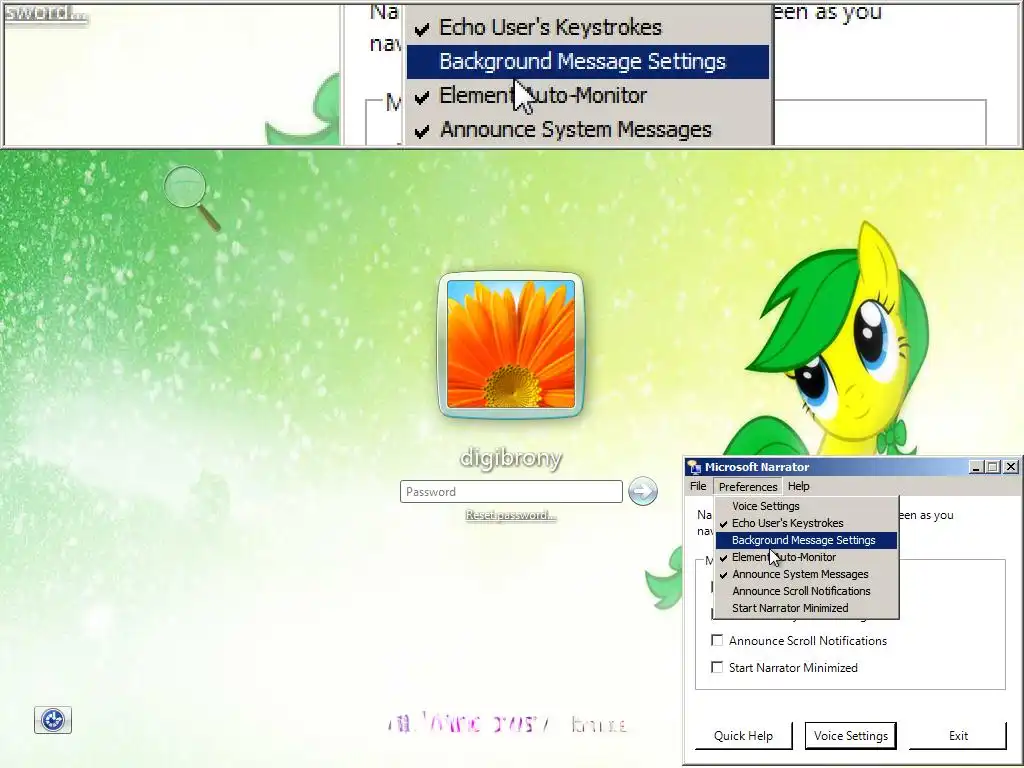Maximize the Microsoft Narrator window
The width and height of the screenshot is (1024, 768).
(993, 467)
